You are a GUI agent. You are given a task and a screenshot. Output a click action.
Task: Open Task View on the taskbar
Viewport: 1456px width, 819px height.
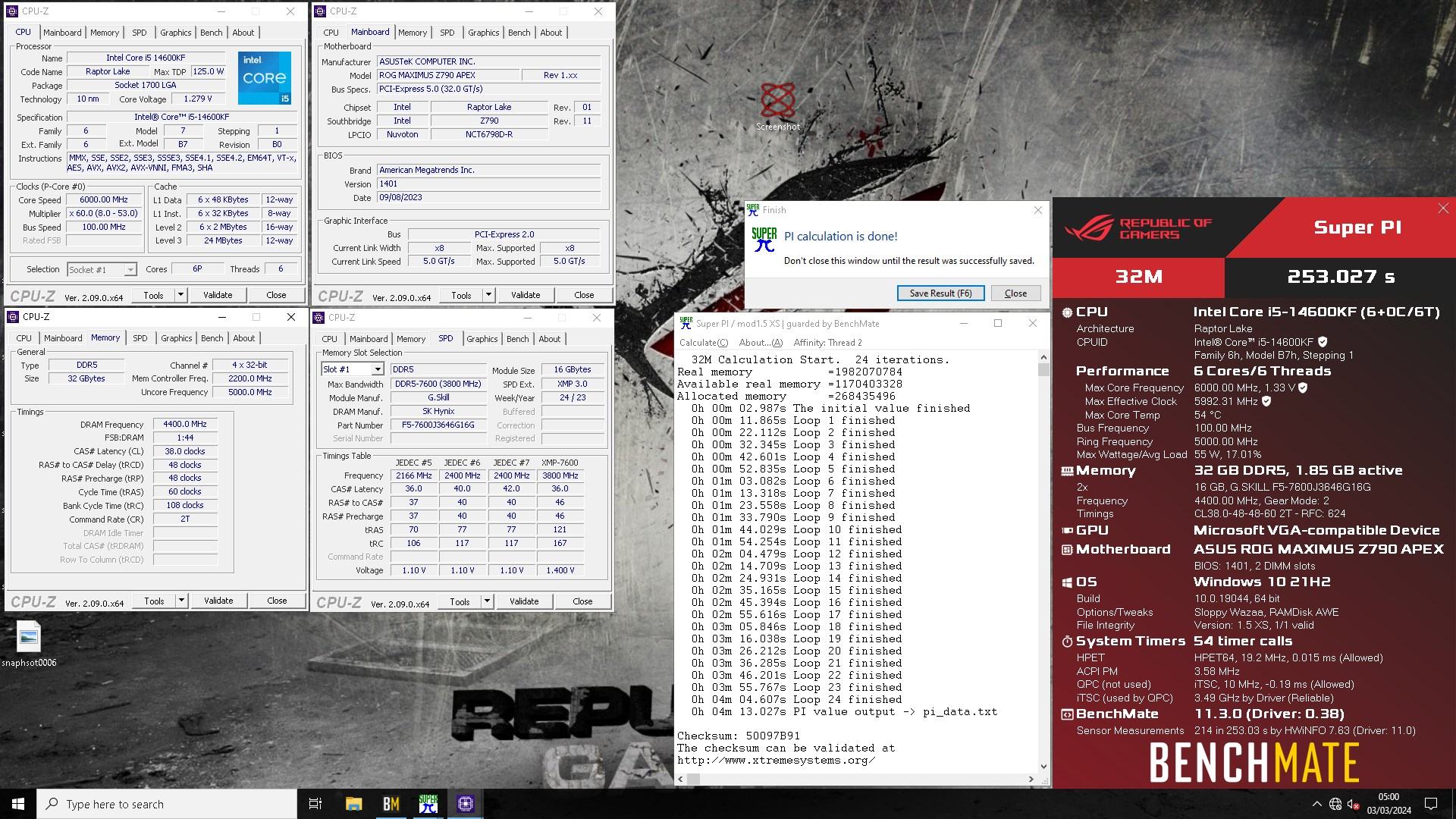(x=315, y=804)
